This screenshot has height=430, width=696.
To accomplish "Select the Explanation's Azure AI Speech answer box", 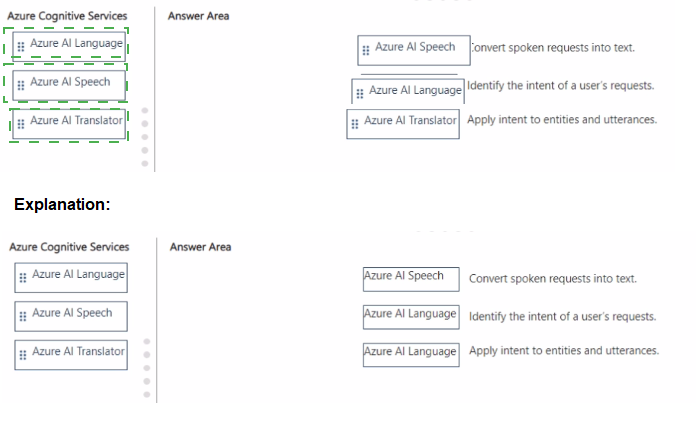I will [x=411, y=279].
